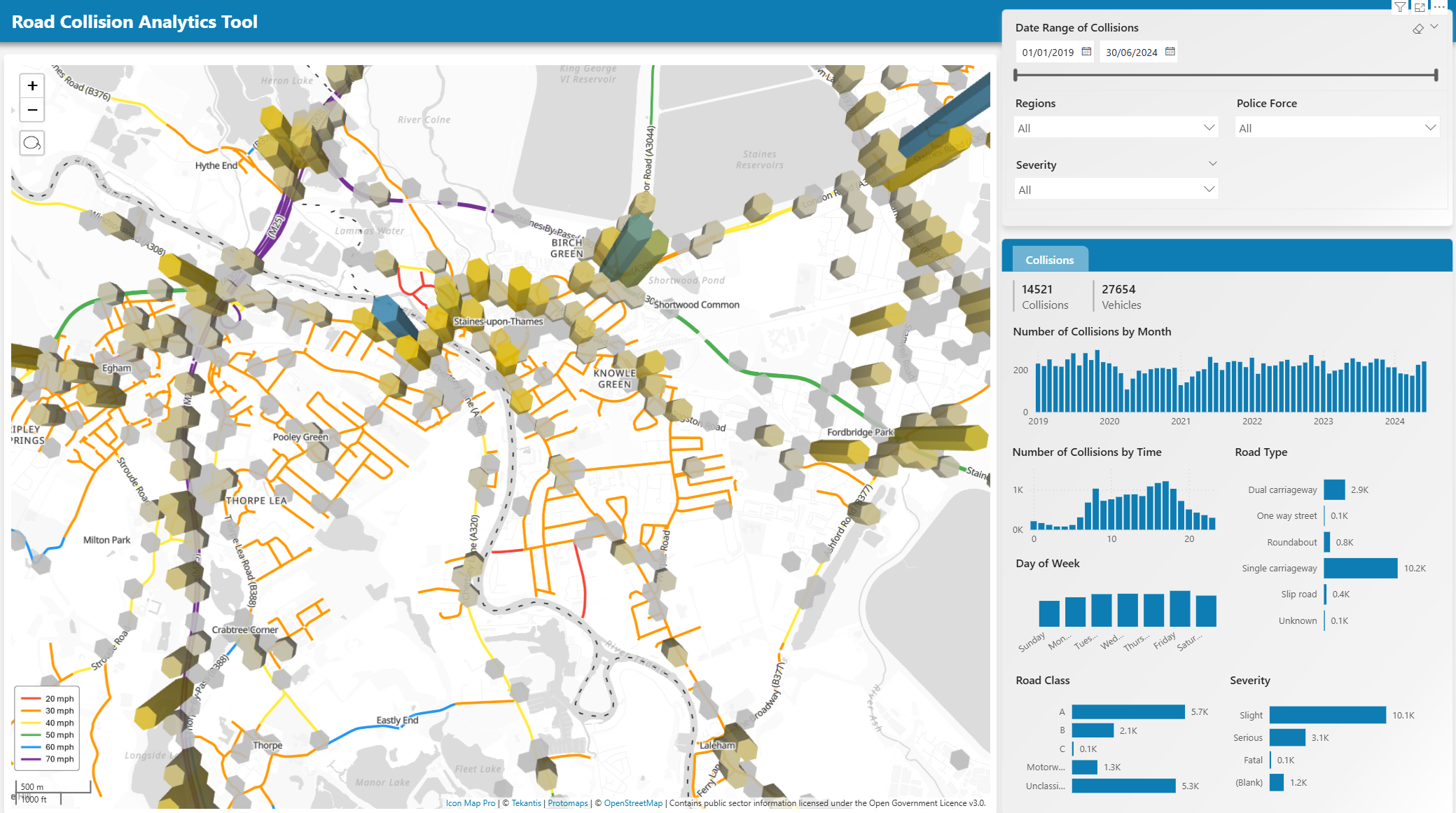
Task: Zoom out on the map
Action: (x=32, y=110)
